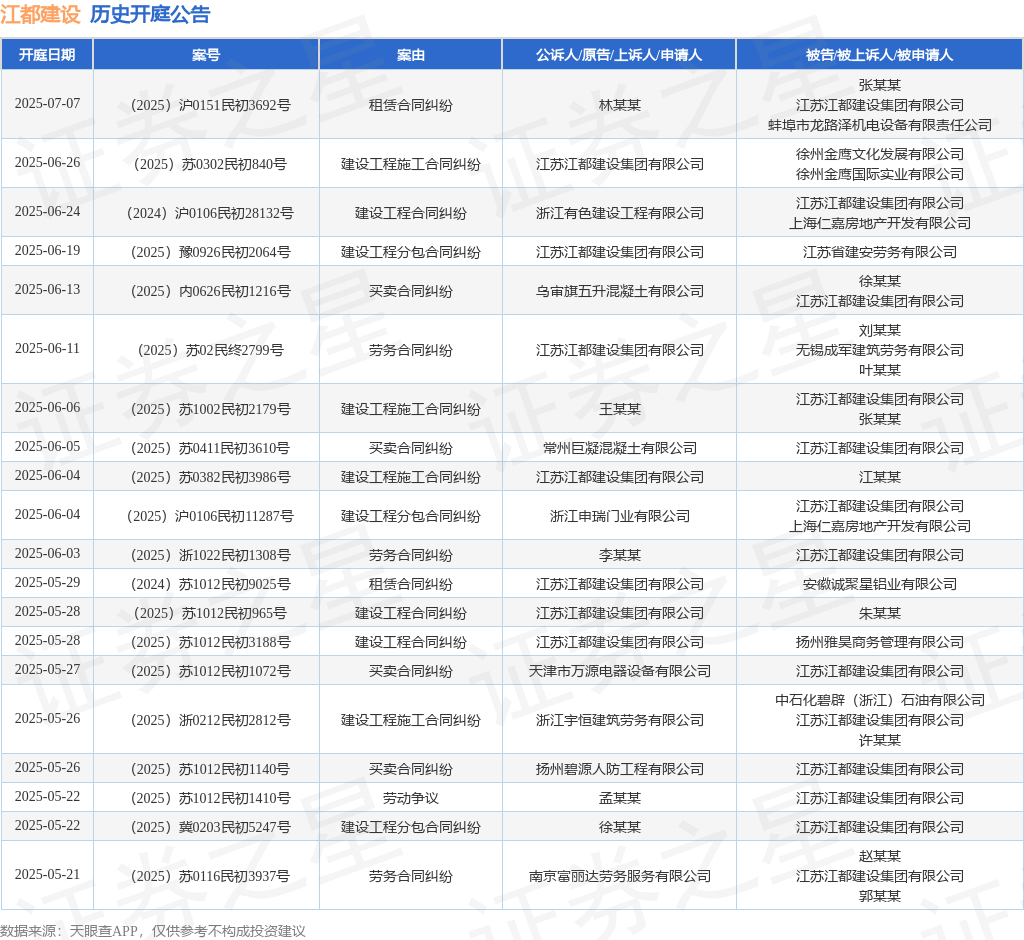Select the 被告/被上诉人/被申请人 column header
This screenshot has height=940, width=1024.
tap(879, 55)
